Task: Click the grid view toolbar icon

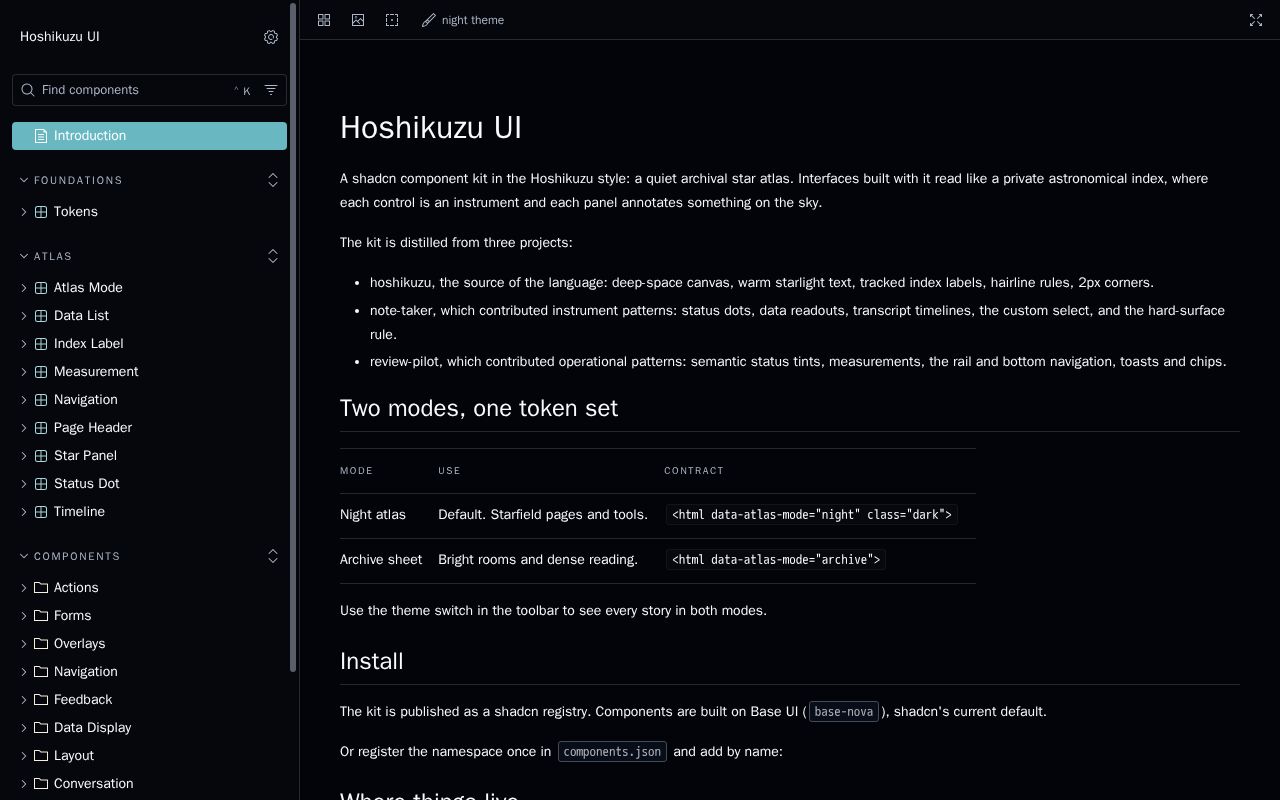Action: point(324,20)
